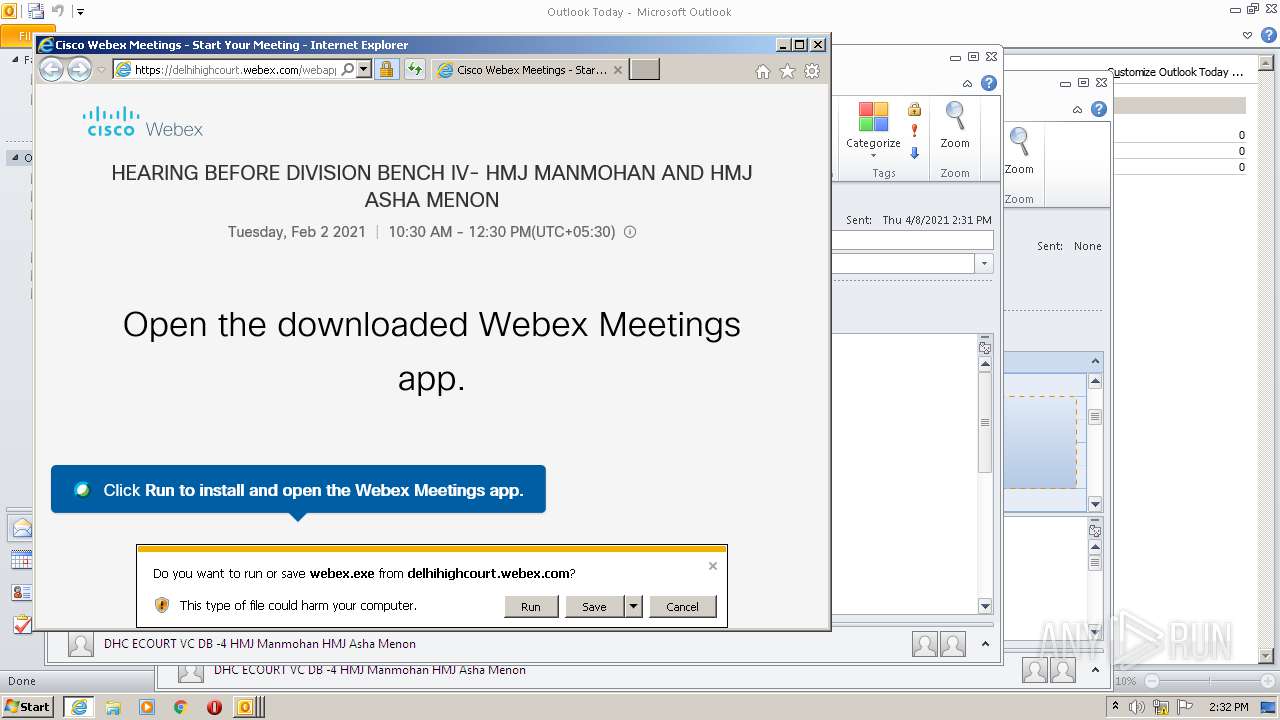This screenshot has width=1280, height=720.
Task: Click sender DHC ECOURT name in front message
Action: (260, 644)
